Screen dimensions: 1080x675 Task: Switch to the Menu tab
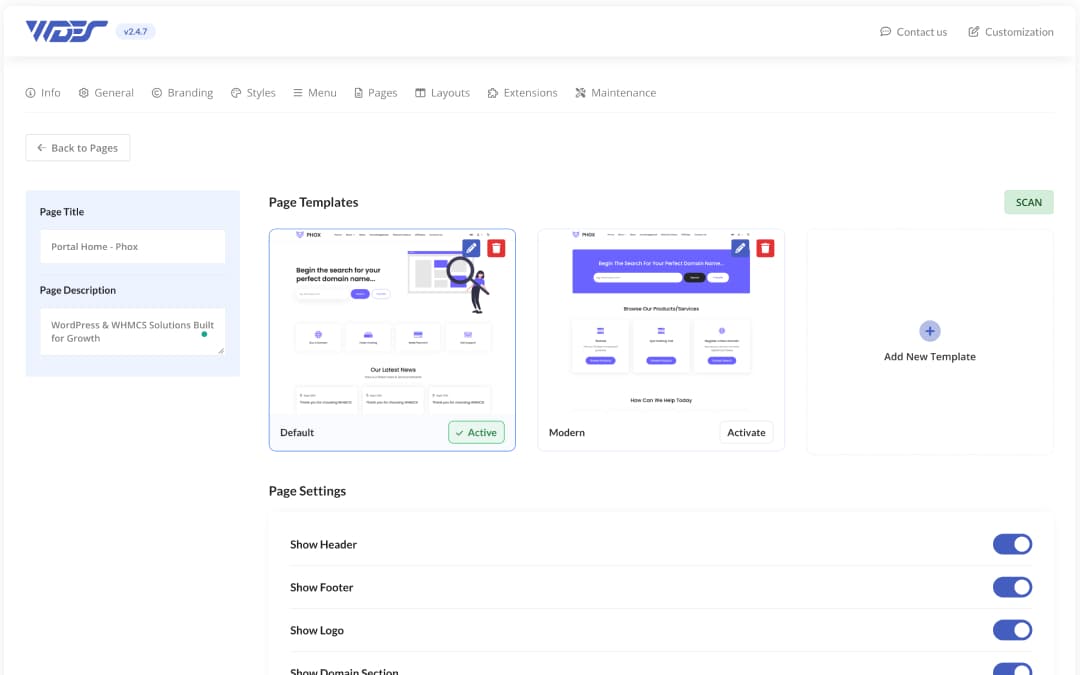coord(315,92)
